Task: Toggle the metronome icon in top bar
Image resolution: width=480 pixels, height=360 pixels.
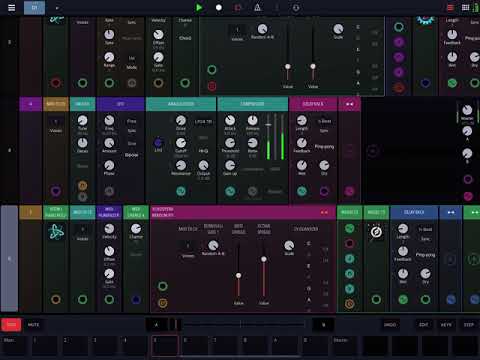Action: click(257, 7)
